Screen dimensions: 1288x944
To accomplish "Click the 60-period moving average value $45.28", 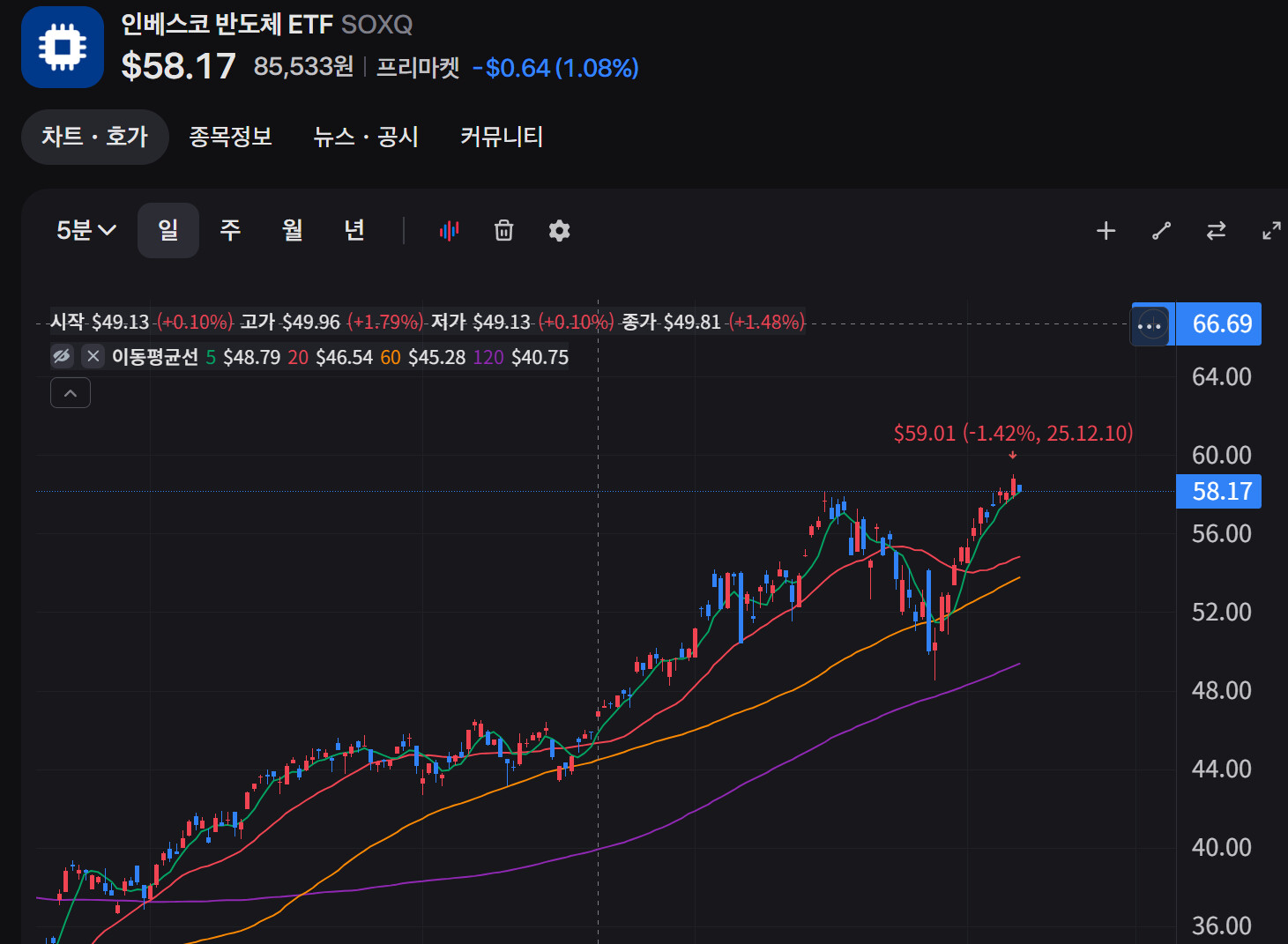I will (x=437, y=357).
